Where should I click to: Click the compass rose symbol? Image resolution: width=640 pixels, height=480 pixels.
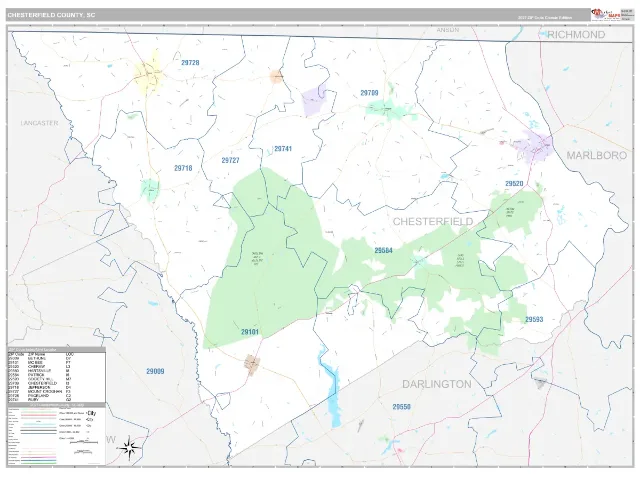click(x=129, y=448)
